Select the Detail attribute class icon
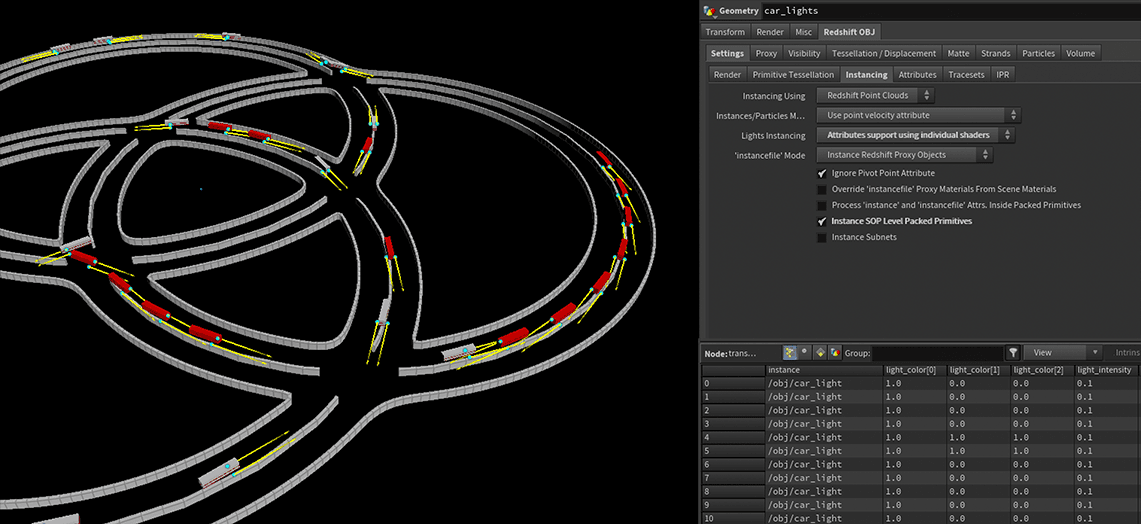Screen dimensions: 1141x524 click(x=834, y=353)
